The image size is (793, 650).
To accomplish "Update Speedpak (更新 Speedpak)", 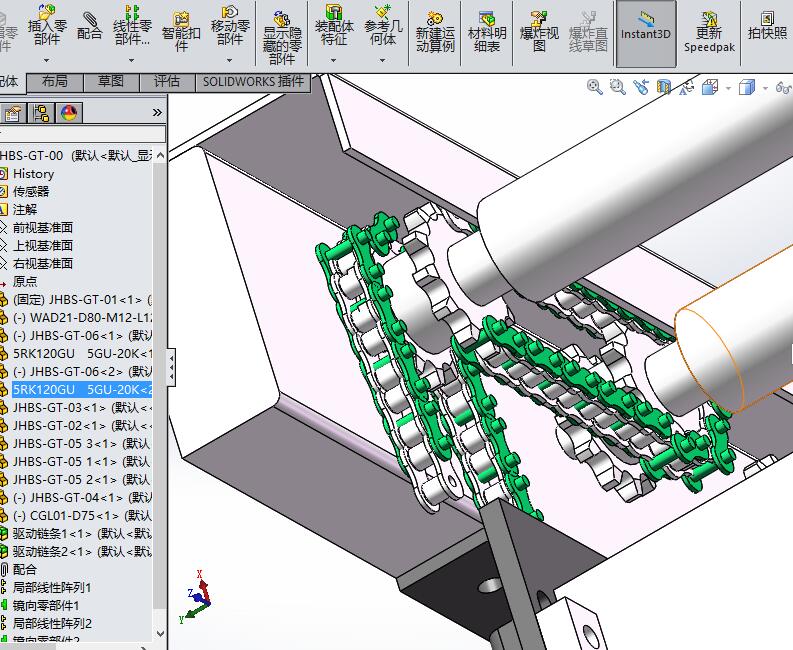I will tap(709, 32).
